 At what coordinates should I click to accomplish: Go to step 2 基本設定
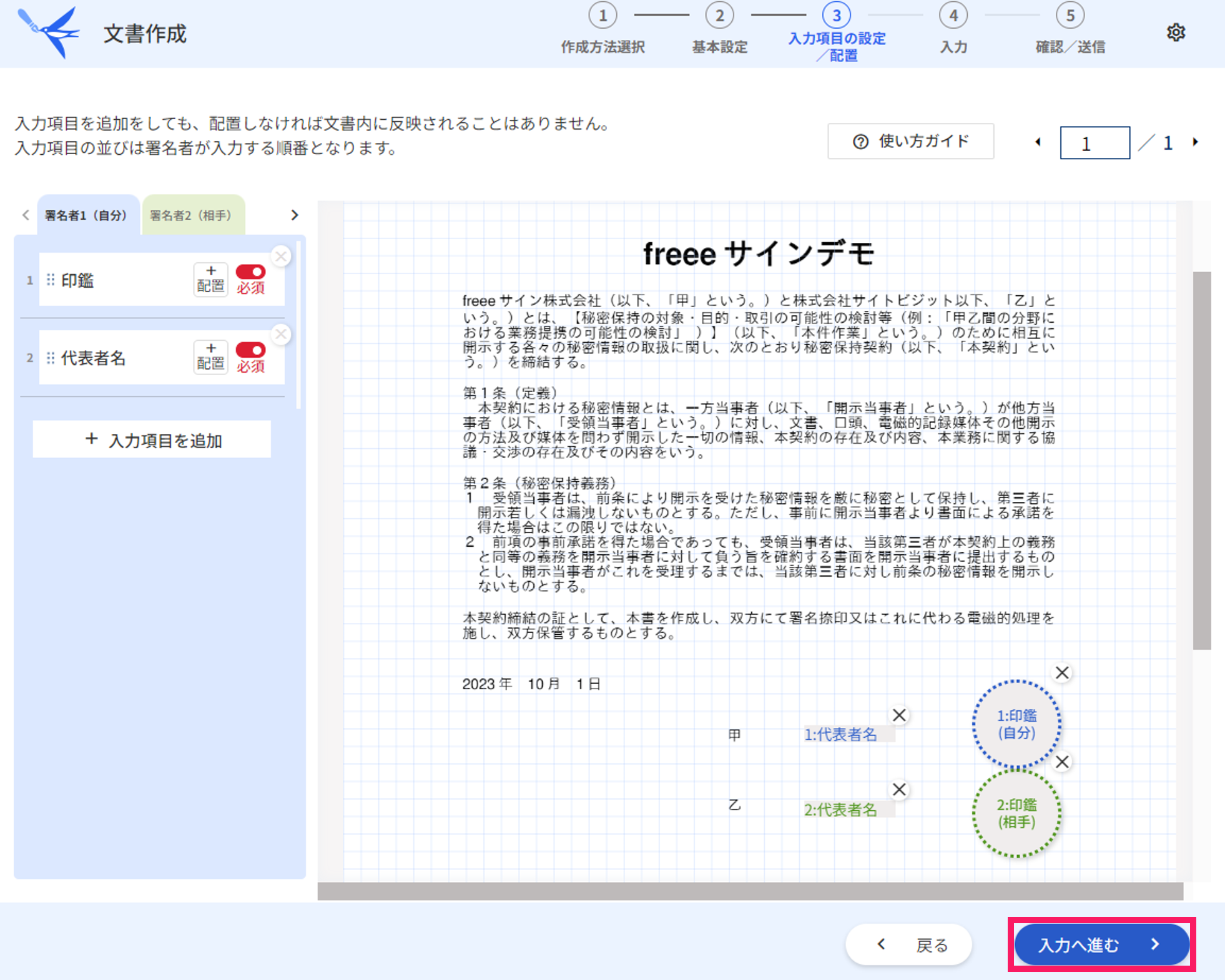click(719, 29)
